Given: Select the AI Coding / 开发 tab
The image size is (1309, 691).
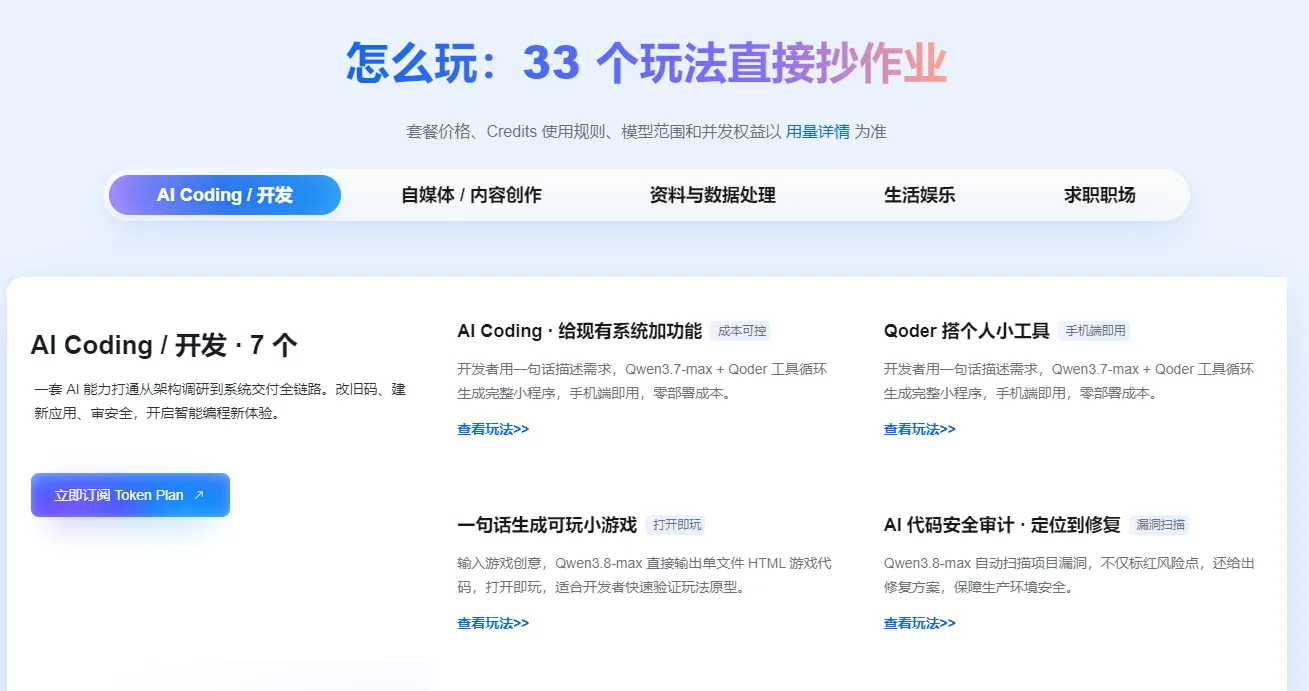Looking at the screenshot, I should point(225,195).
